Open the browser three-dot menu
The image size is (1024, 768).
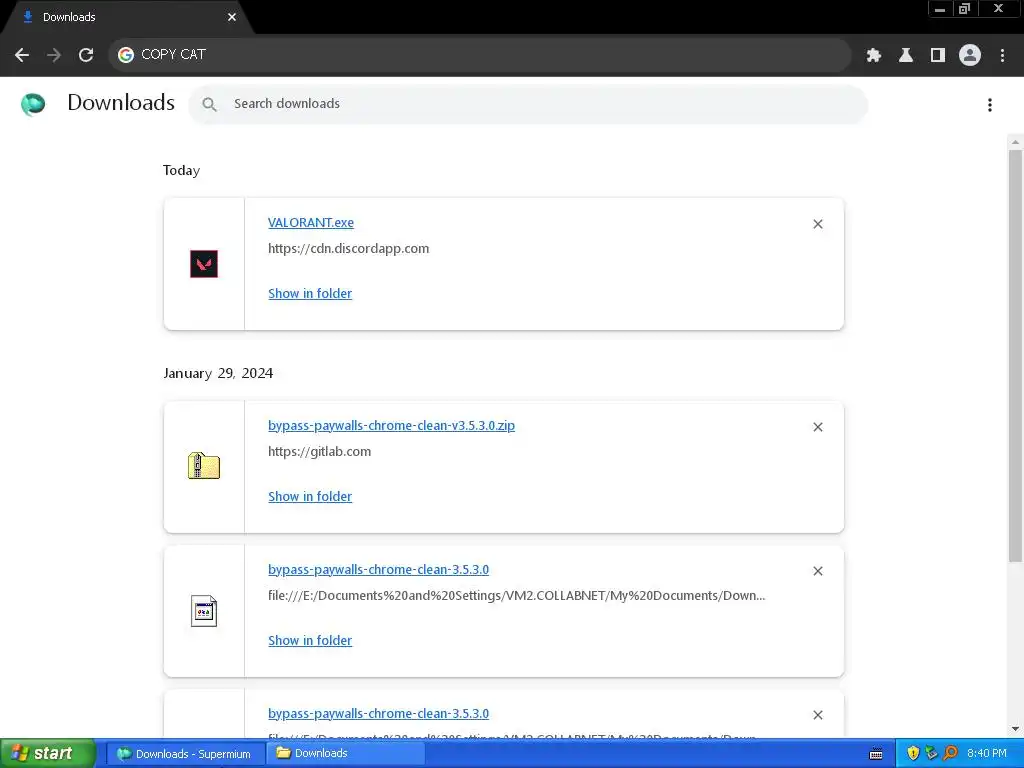[x=1002, y=56]
